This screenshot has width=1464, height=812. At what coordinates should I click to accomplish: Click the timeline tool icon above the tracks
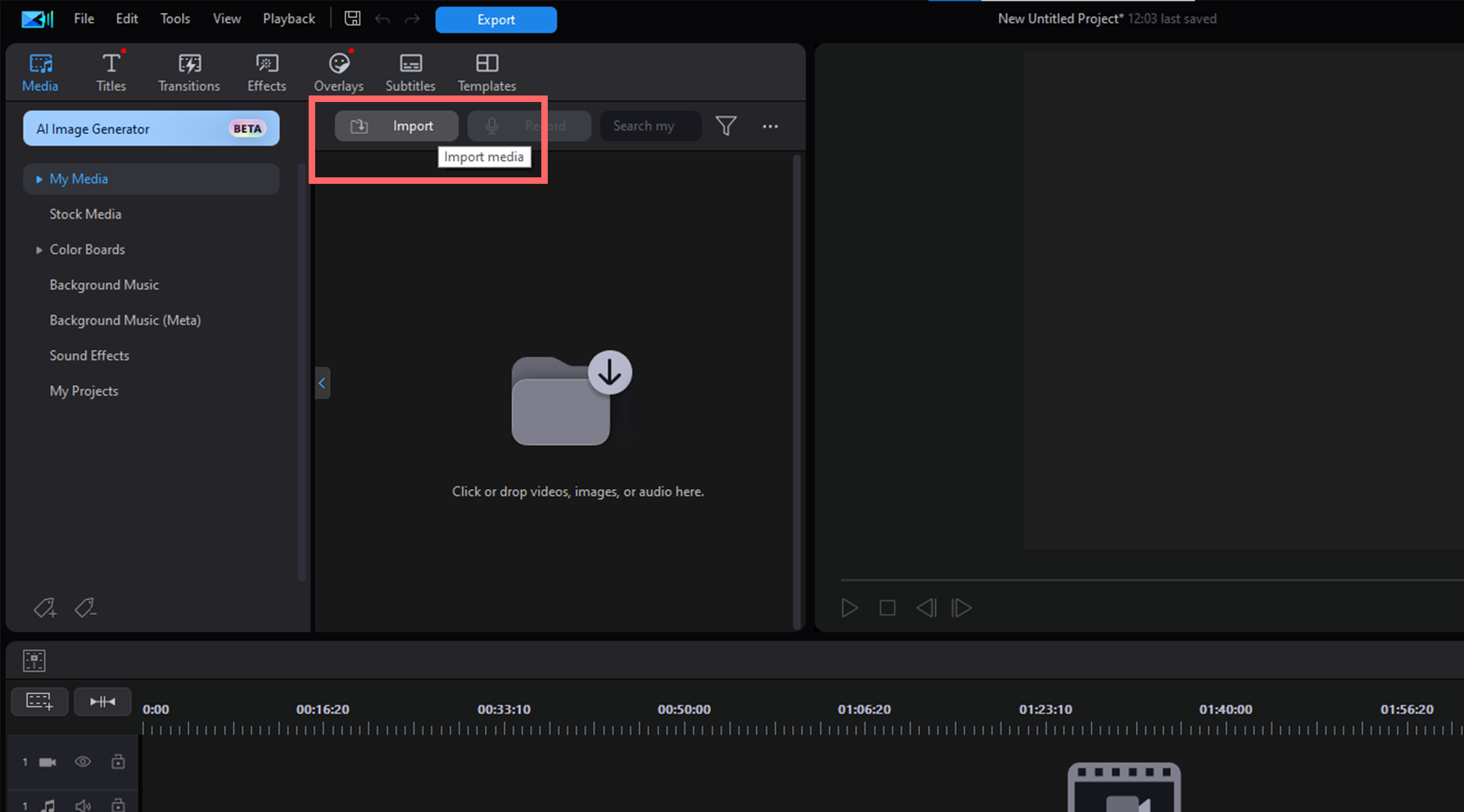[x=34, y=661]
